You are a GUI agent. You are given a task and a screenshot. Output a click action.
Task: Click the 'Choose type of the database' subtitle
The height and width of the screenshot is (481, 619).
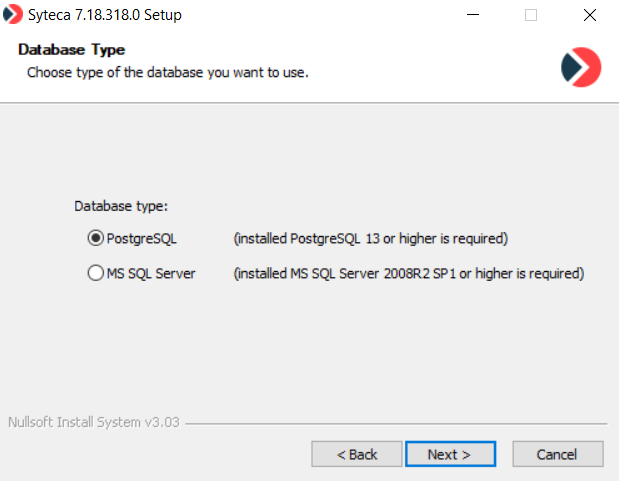tap(167, 72)
